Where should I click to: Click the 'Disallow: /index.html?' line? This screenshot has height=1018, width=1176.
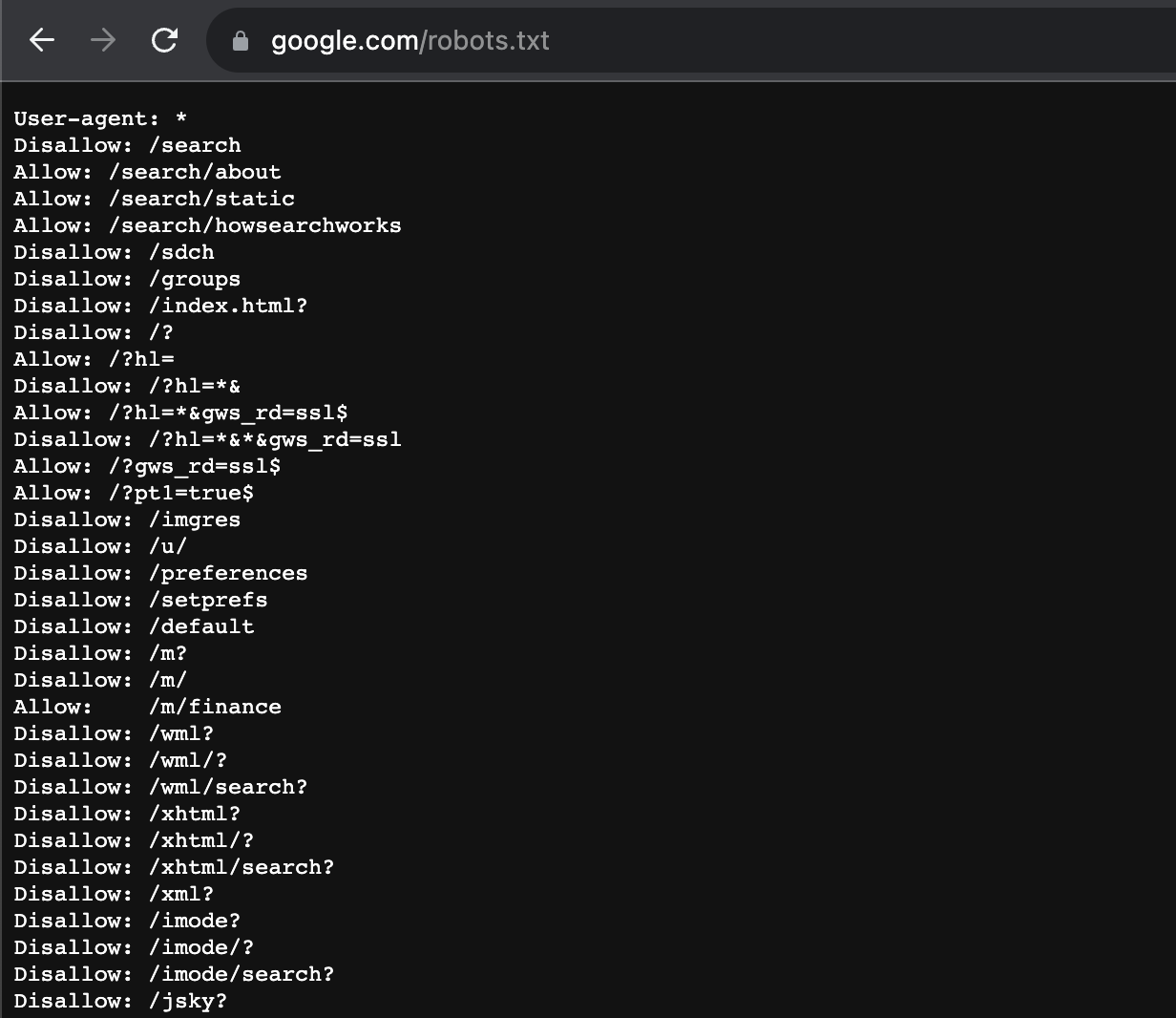[x=160, y=307]
